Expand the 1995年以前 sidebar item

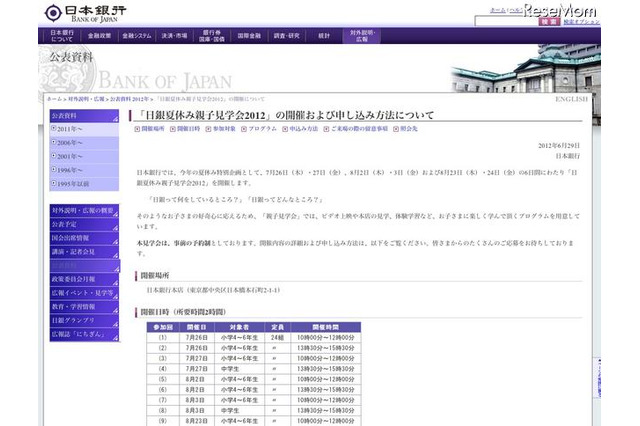point(84,184)
